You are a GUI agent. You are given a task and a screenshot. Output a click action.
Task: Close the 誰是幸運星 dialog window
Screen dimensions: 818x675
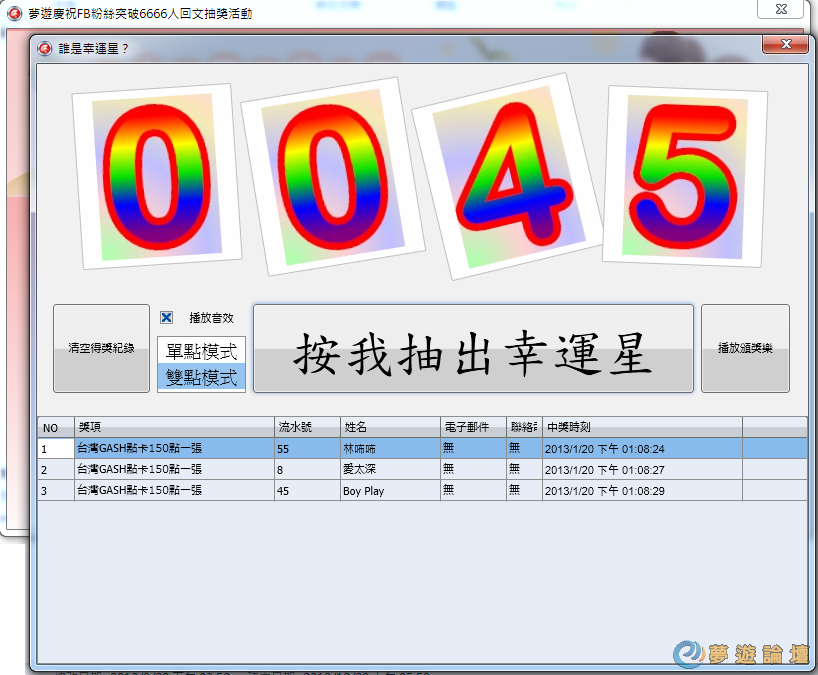[x=784, y=45]
